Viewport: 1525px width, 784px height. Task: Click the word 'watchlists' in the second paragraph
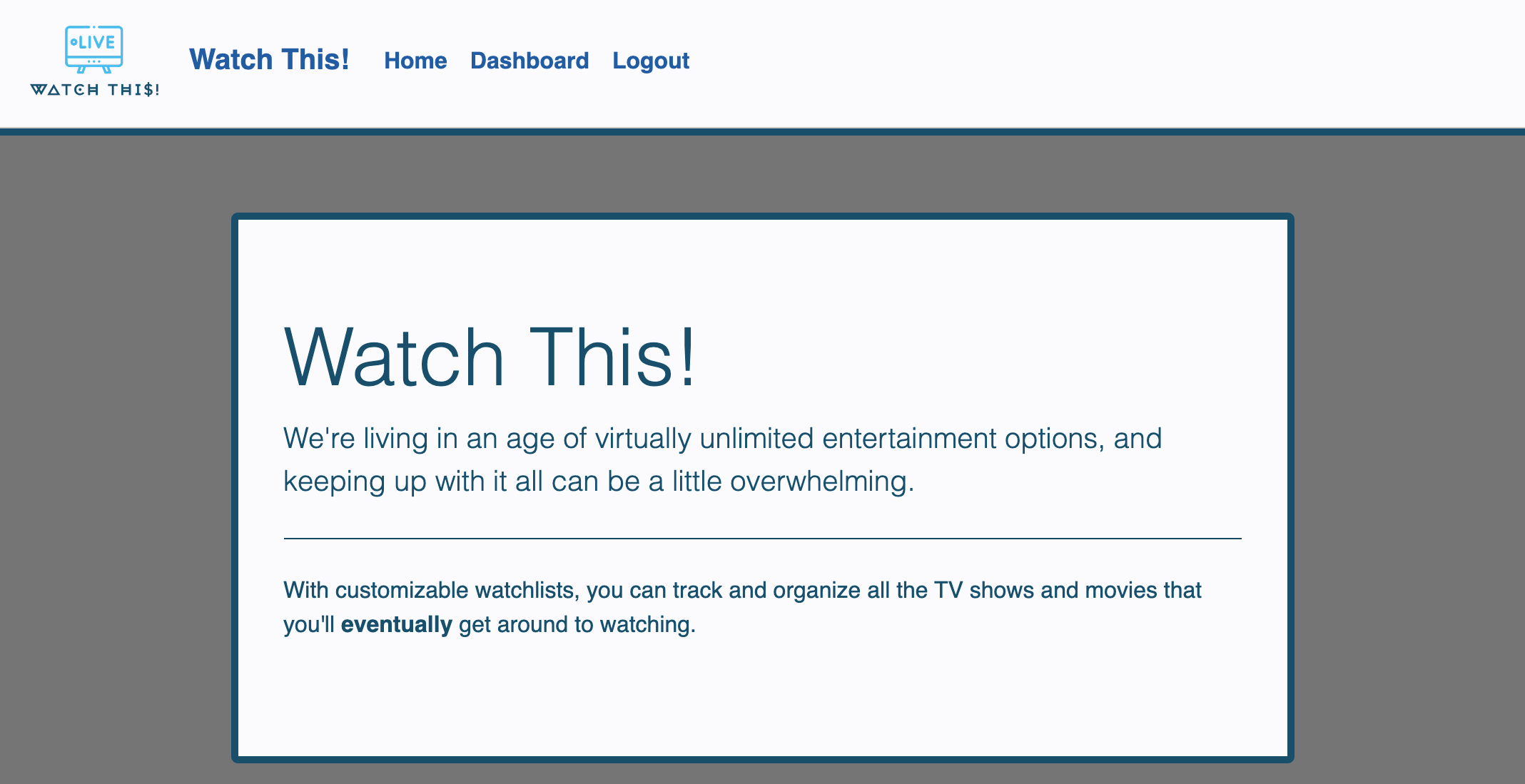pyautogui.click(x=525, y=591)
